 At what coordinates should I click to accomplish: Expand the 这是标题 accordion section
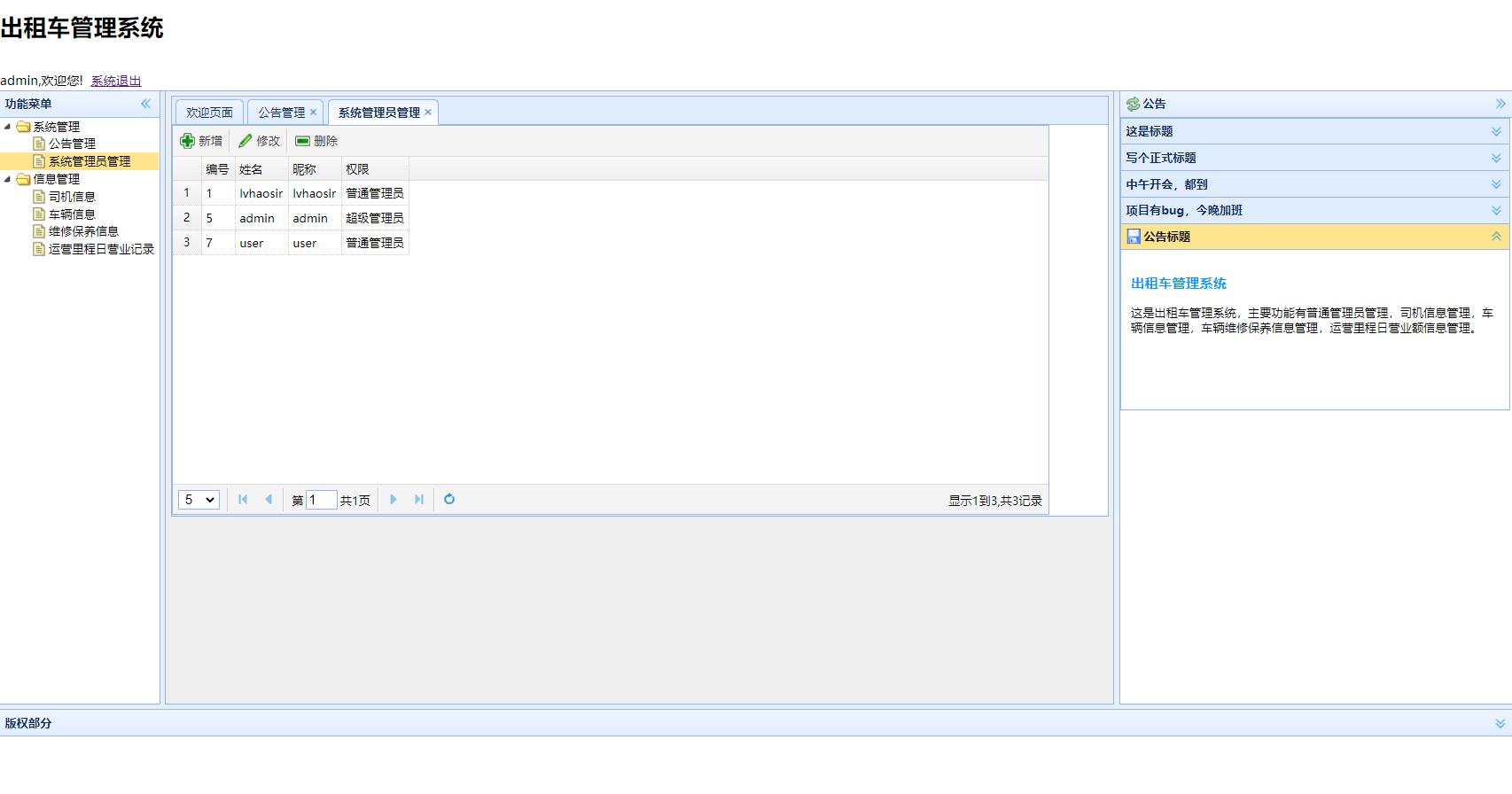(x=1496, y=131)
